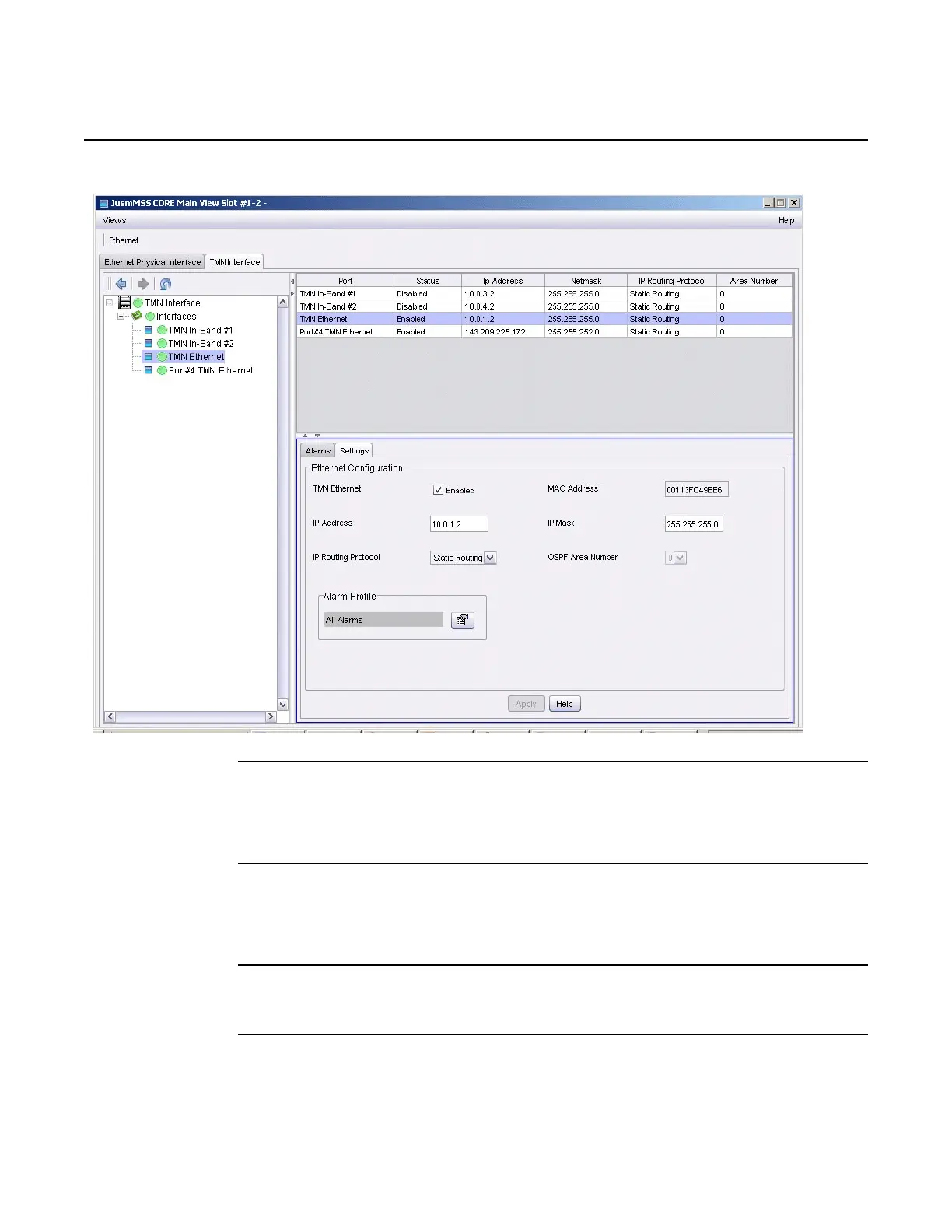The width and height of the screenshot is (952, 1232).
Task: Click in the IP Address field
Action: pyautogui.click(x=459, y=524)
